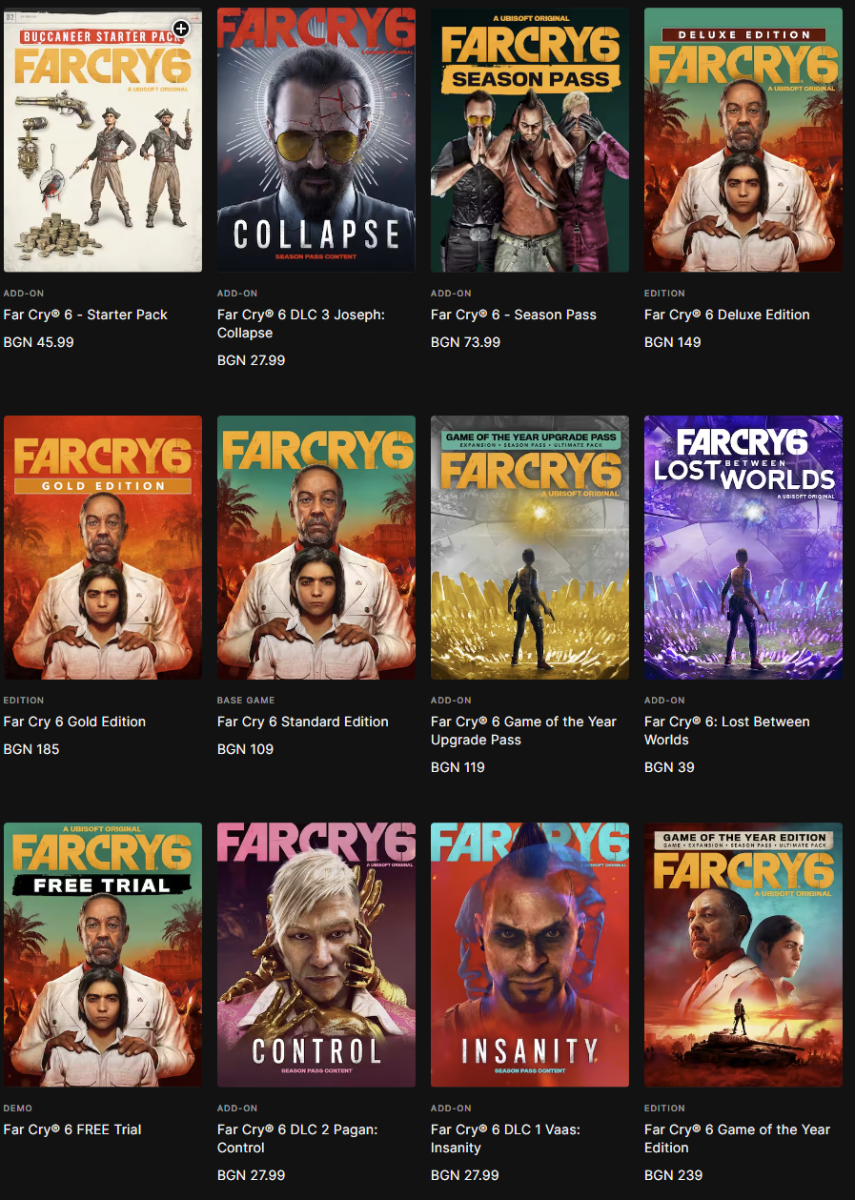Select the Season Pass cover artwork
The height and width of the screenshot is (1200, 855).
(x=530, y=140)
